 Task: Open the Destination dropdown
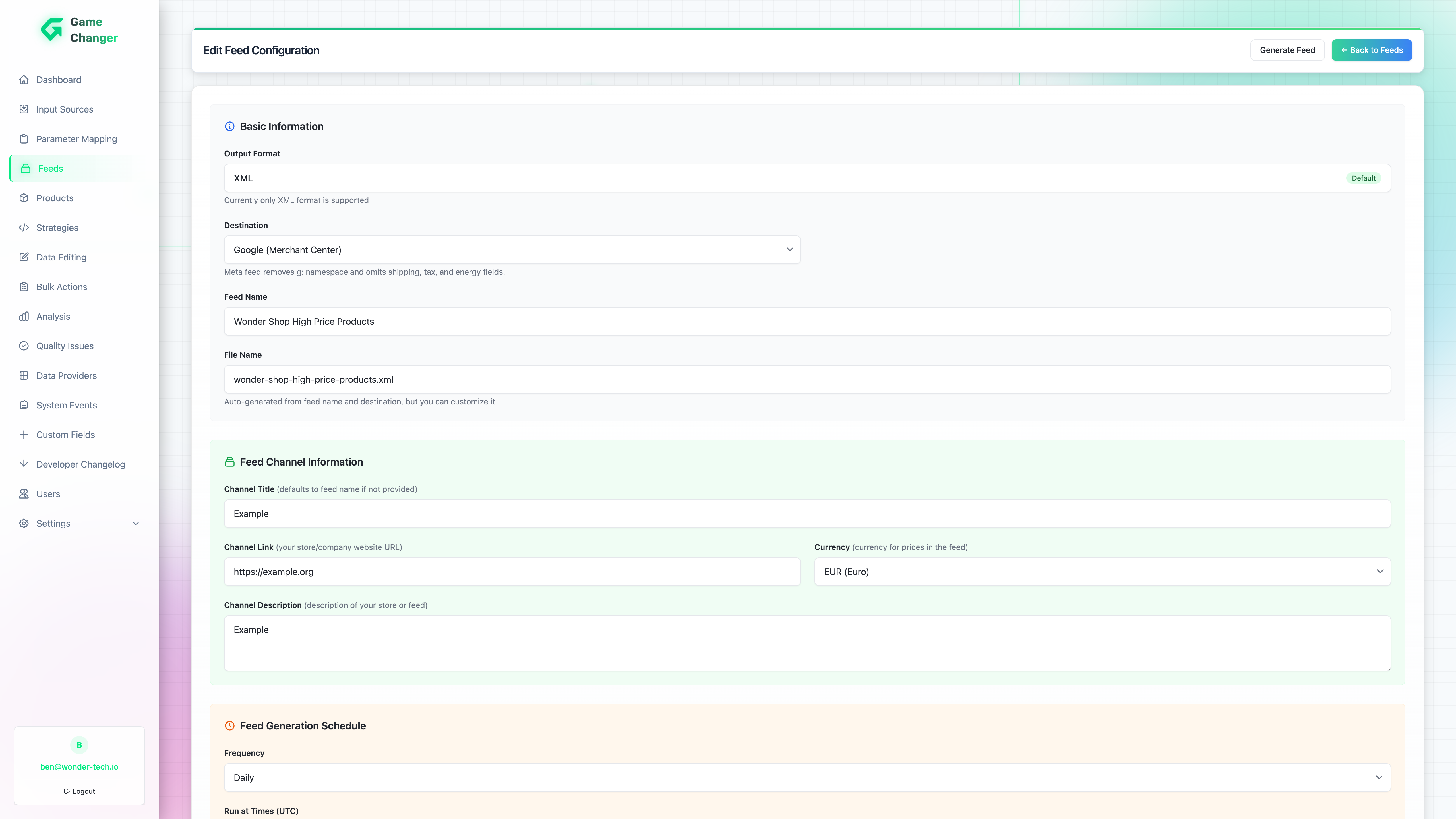pyautogui.click(x=512, y=250)
